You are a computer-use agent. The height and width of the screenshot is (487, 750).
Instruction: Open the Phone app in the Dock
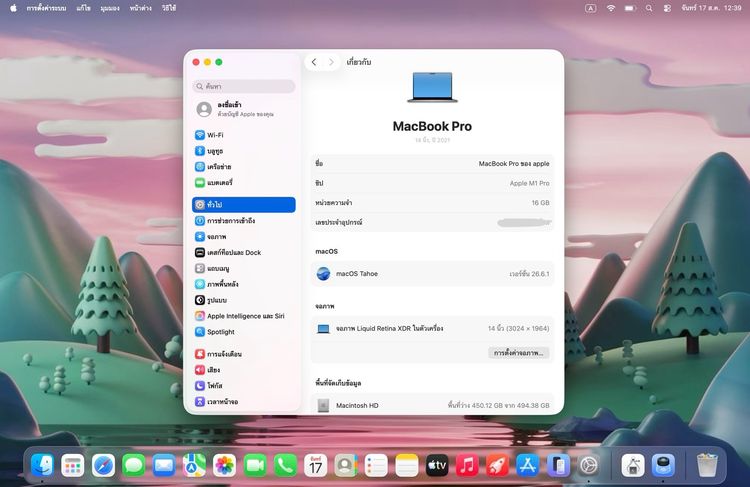(x=285, y=465)
